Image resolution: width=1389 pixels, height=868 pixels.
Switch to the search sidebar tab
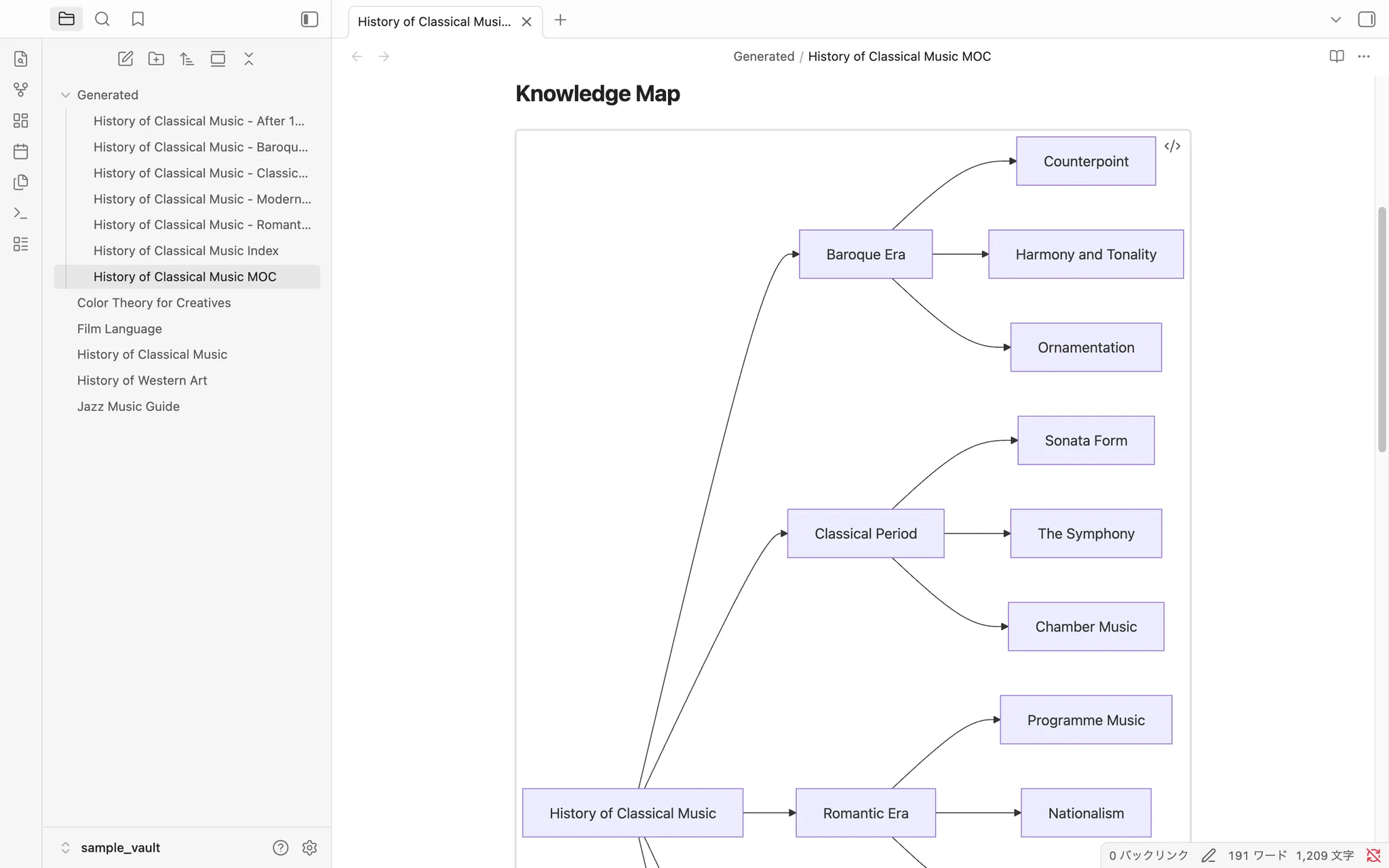[102, 19]
